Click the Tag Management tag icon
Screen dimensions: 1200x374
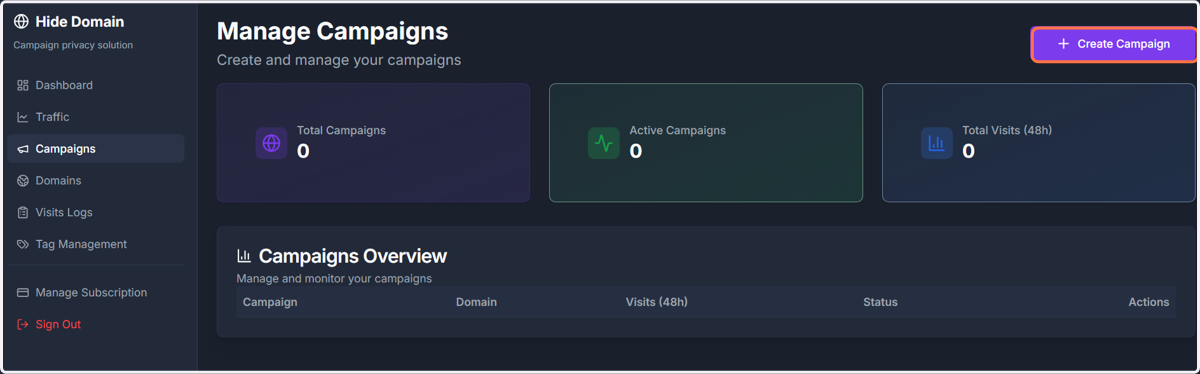23,245
